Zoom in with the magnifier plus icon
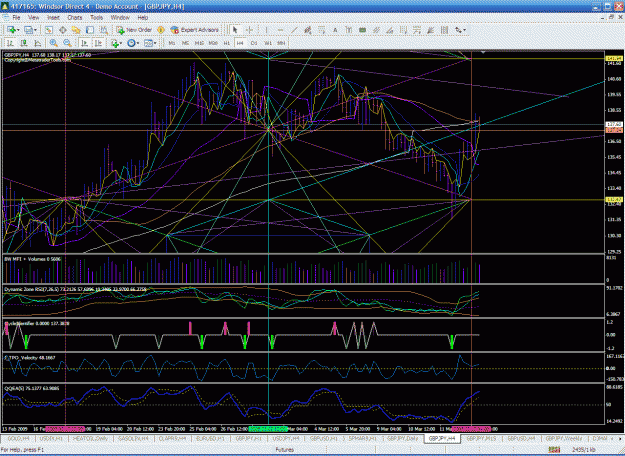Viewport: 625px width, 456px height. pos(53,43)
